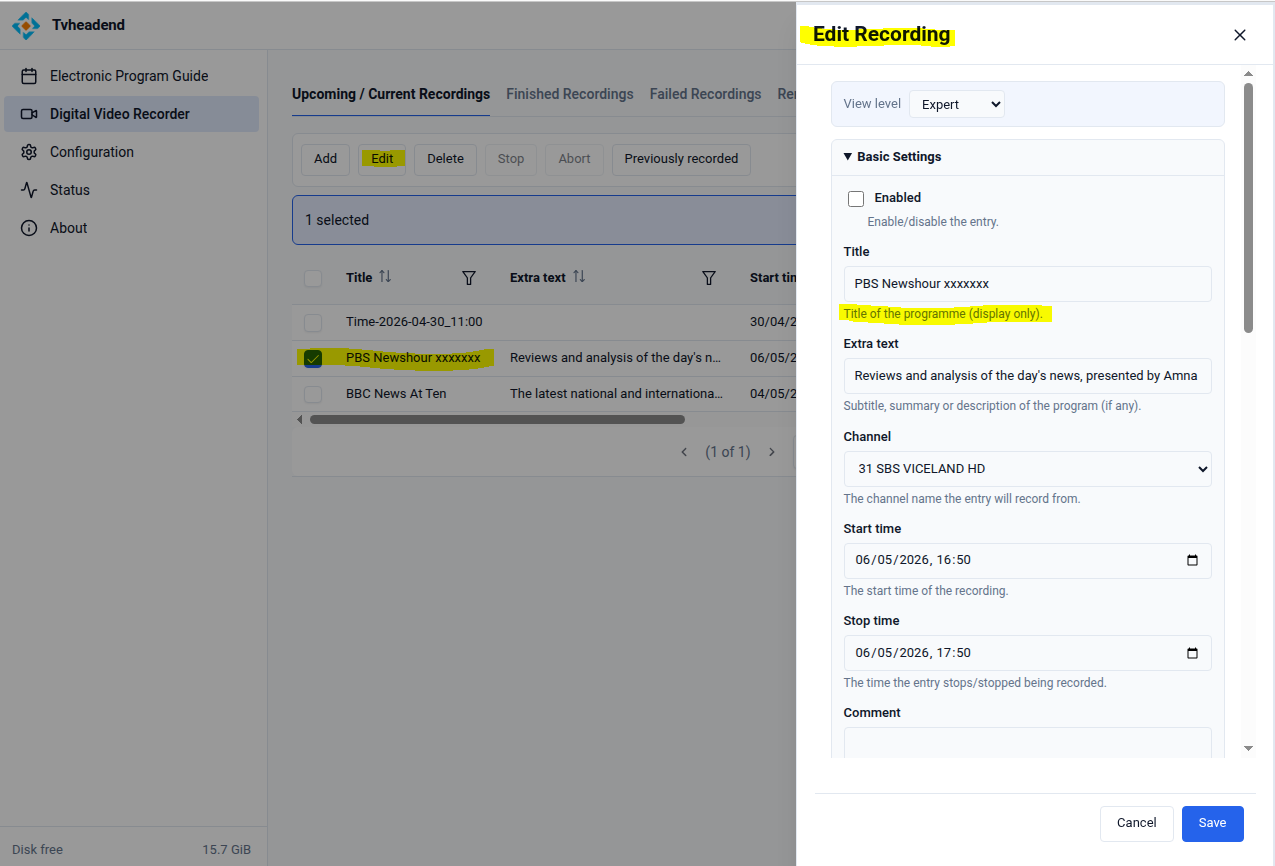Click the About info icon

tap(29, 228)
